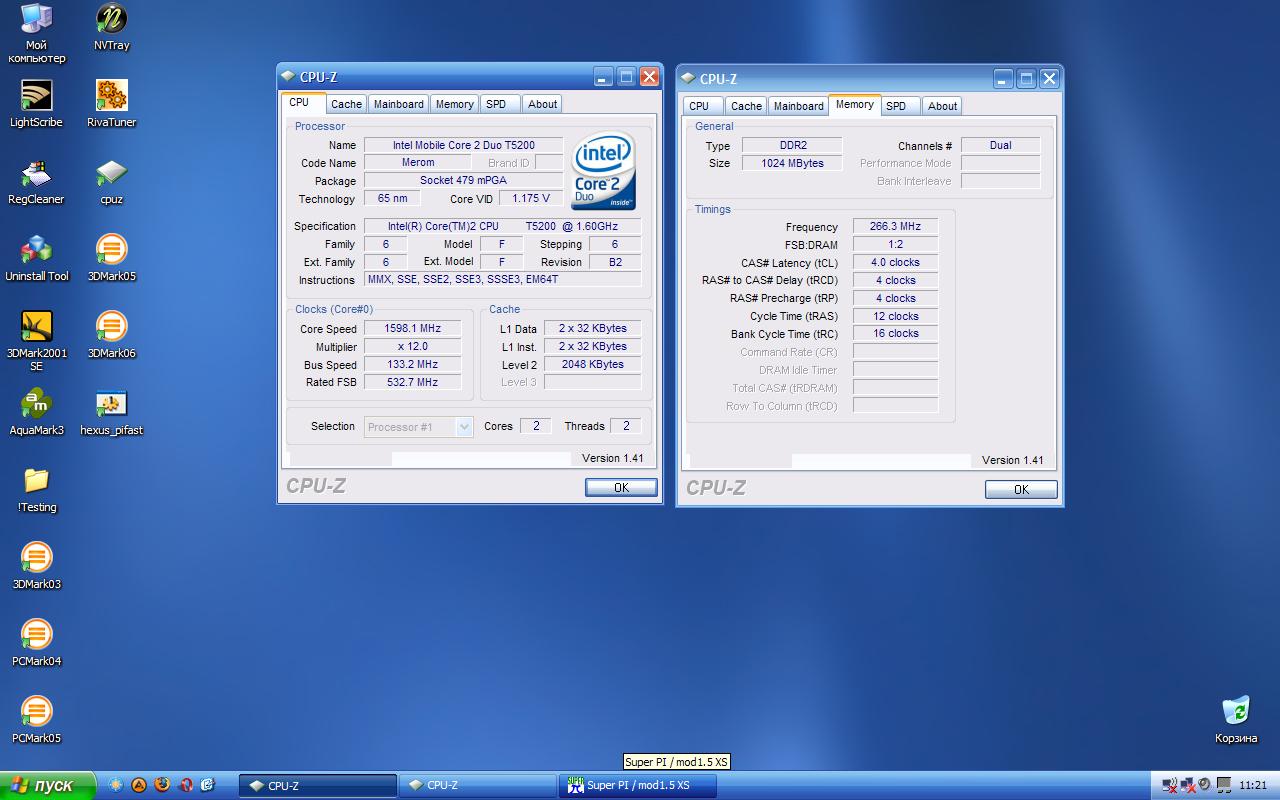
Task: Switch to Super PI / mod1.5 XS taskbar button
Action: tap(638, 786)
